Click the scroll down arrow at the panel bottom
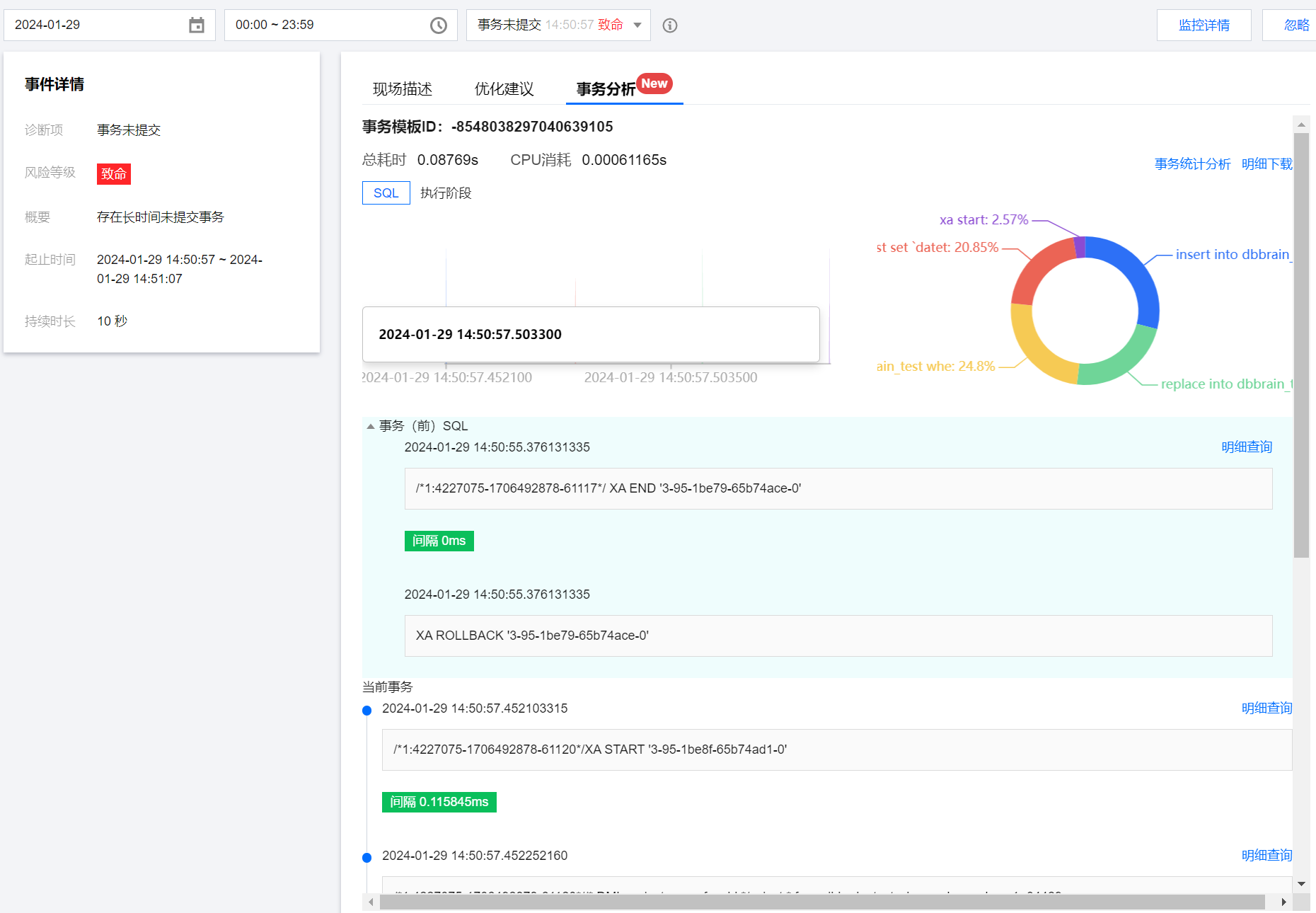 click(1301, 884)
